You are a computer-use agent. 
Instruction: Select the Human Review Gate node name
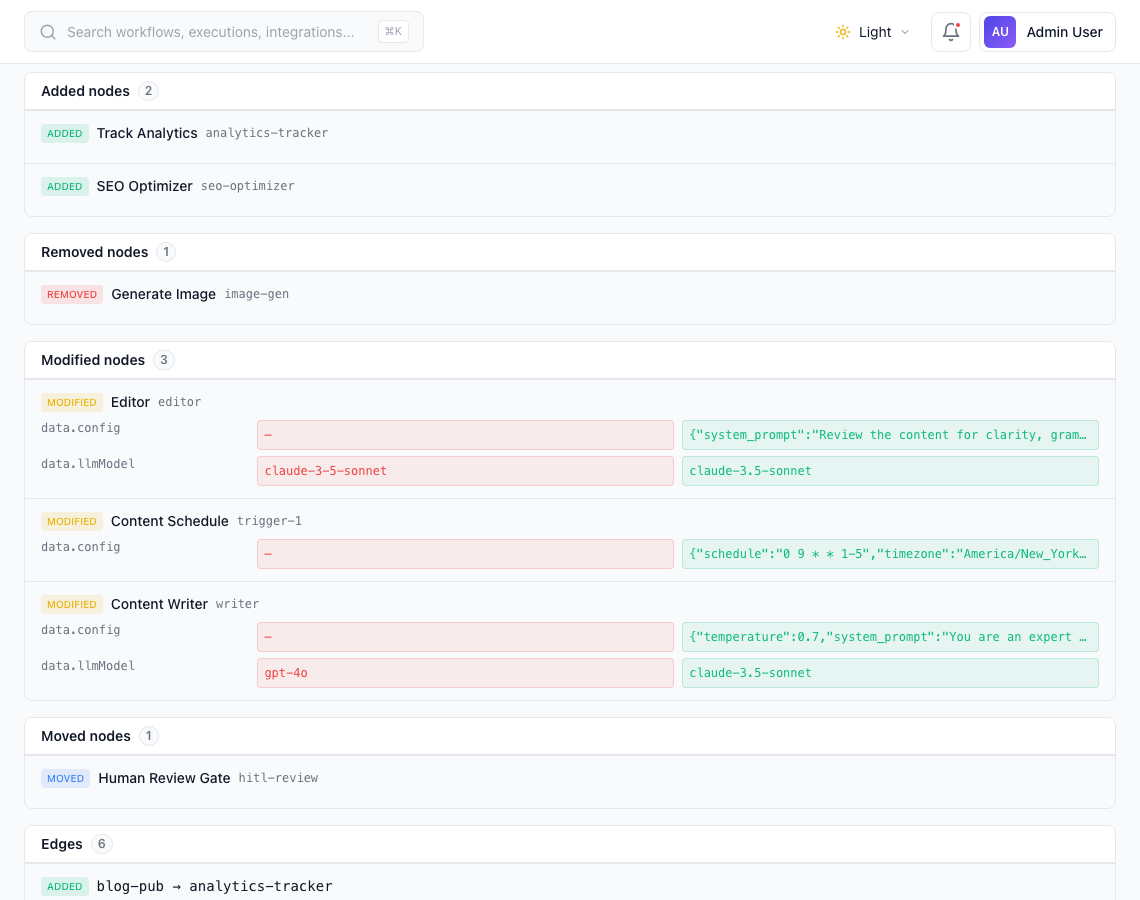[164, 779]
